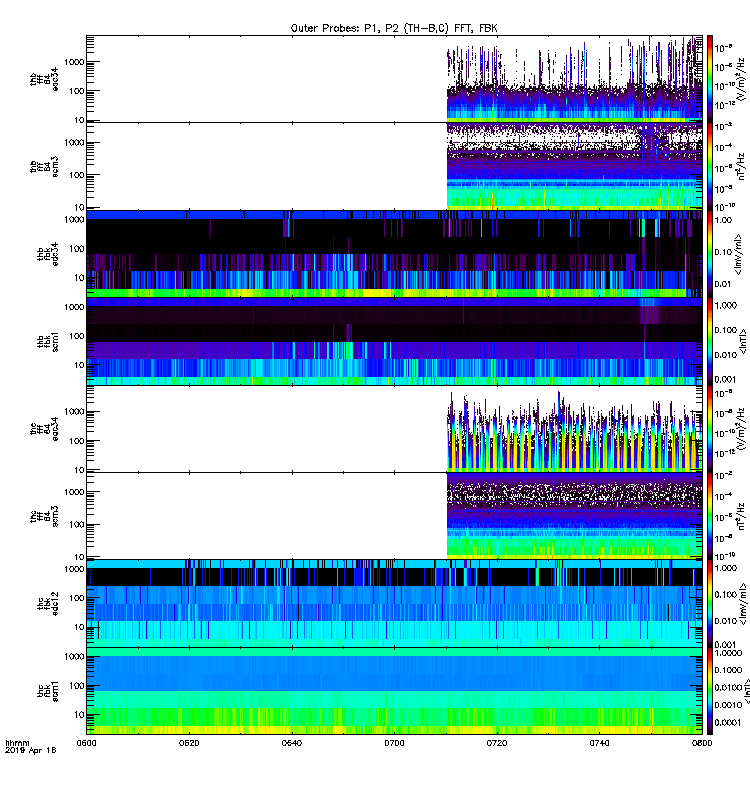Select the thb fbk edc34 axis label

[48, 254]
